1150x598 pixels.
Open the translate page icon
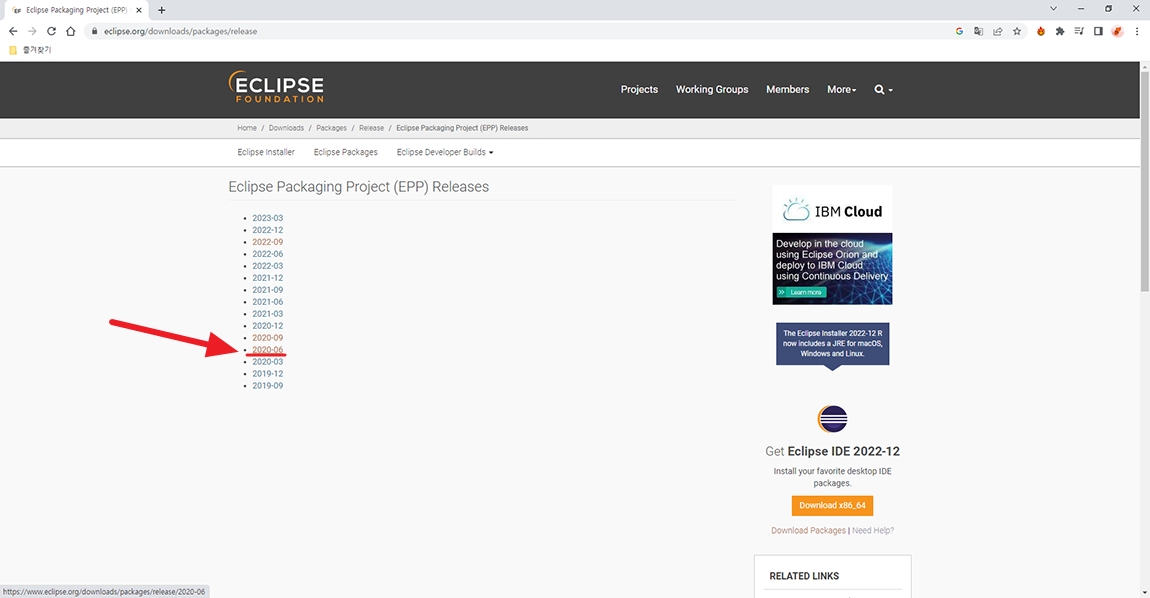[978, 32]
